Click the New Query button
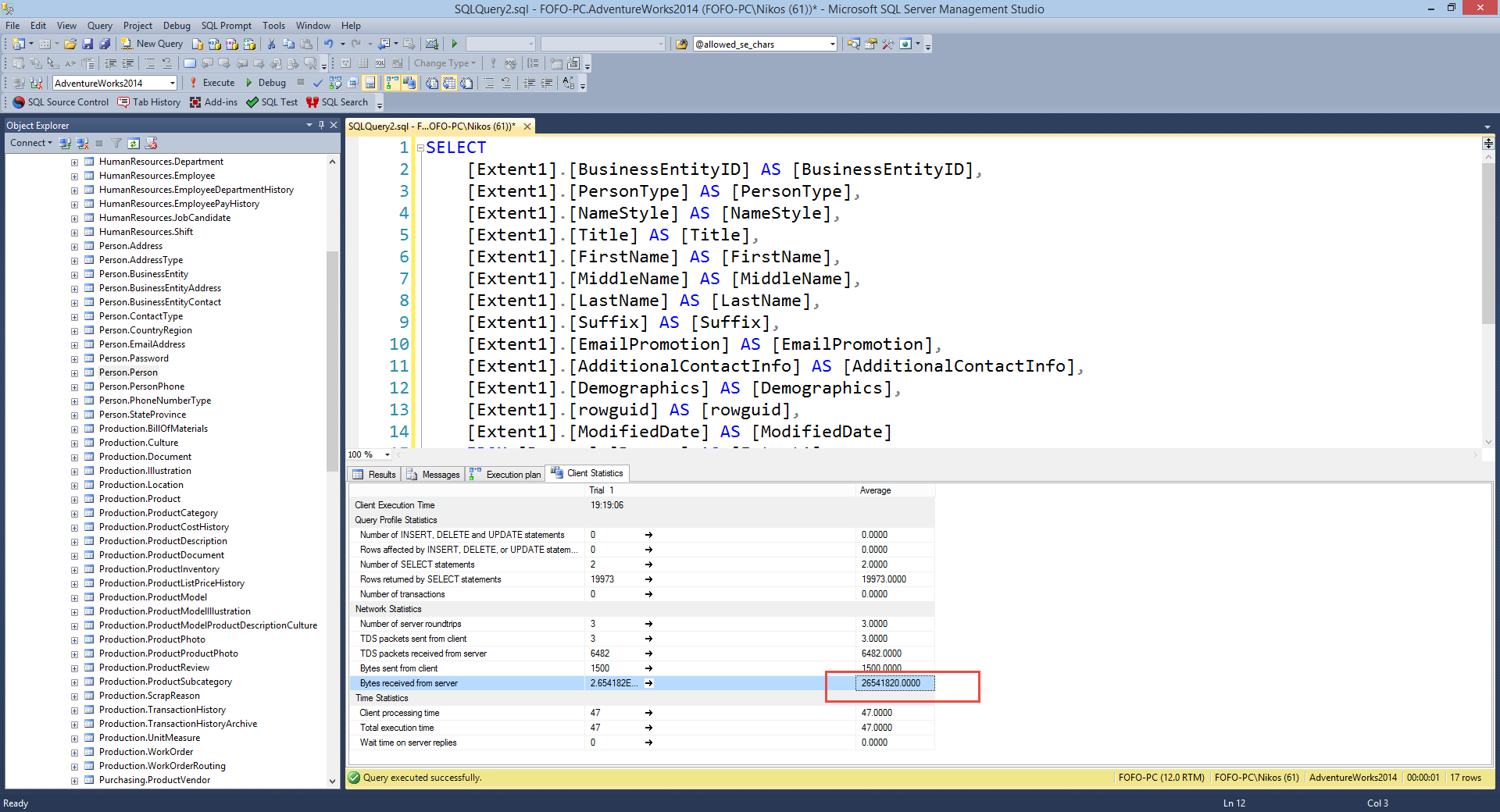Viewport: 1500px width, 812px height. [152, 44]
